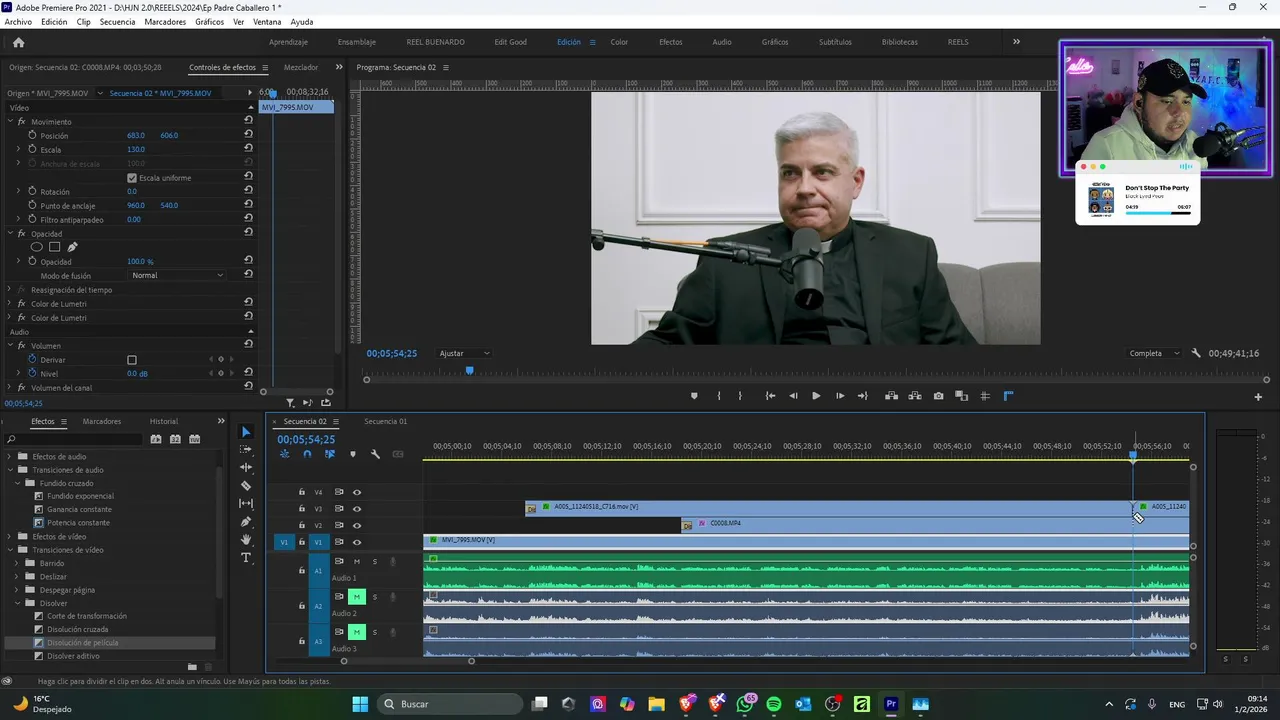
Task: Toggle Escala uniforme checkbox
Action: [x=132, y=178]
